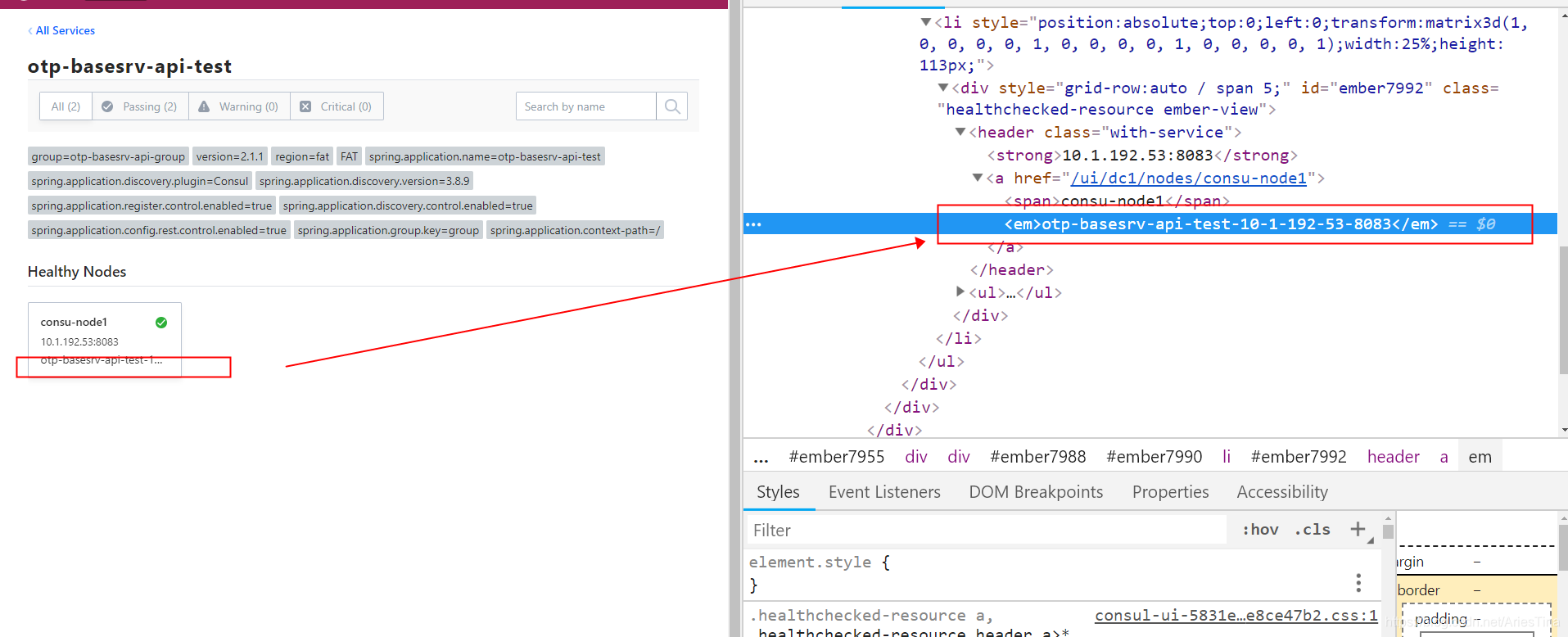
Task: Click header in the breadcrumb
Action: [1394, 457]
